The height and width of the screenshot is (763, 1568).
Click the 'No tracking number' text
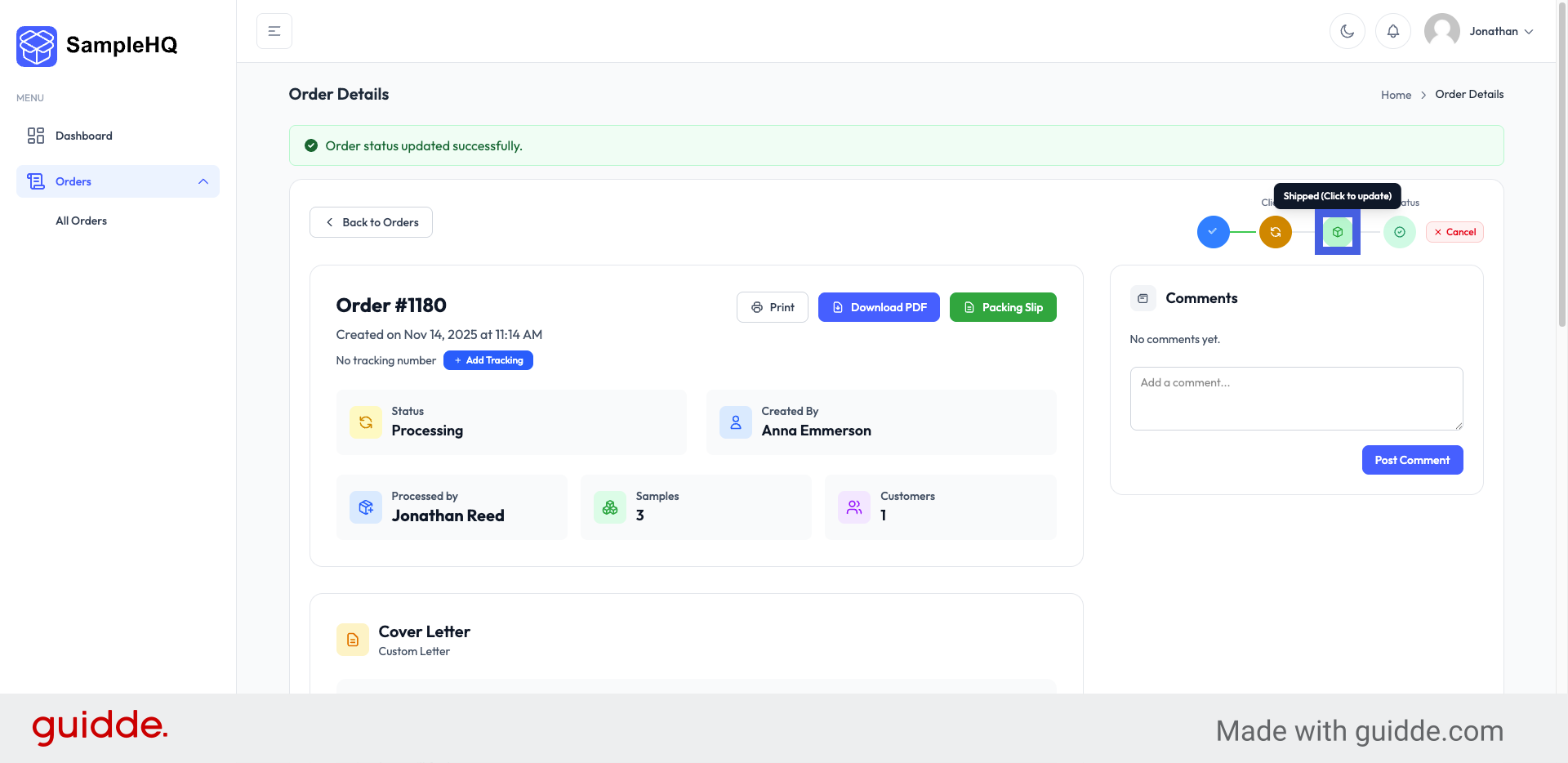click(386, 360)
